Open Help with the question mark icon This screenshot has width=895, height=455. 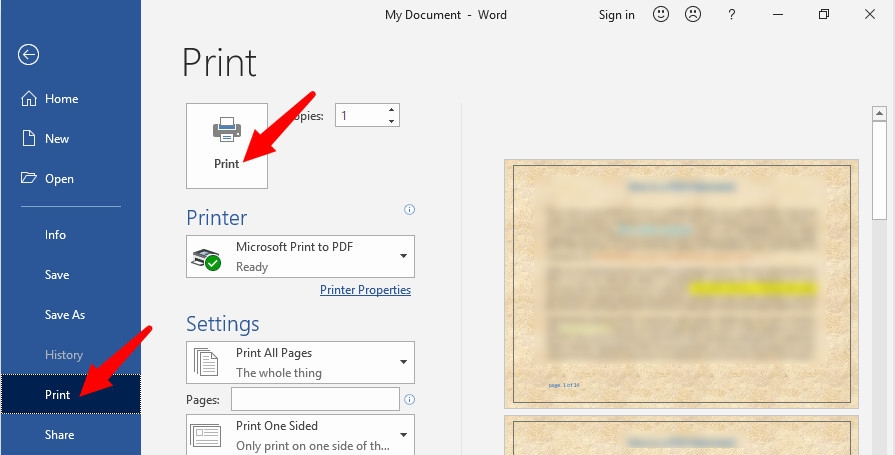pyautogui.click(x=731, y=15)
